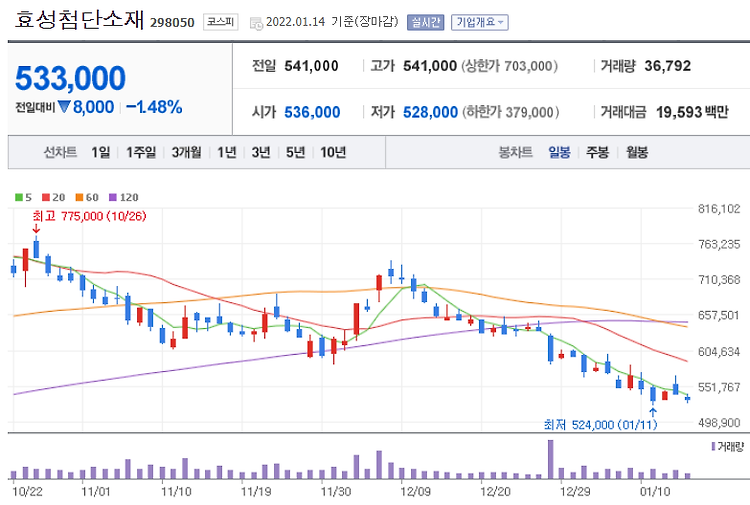Click the 11/30 date axis label
Image resolution: width=750 pixels, height=505 pixels.
pos(335,491)
